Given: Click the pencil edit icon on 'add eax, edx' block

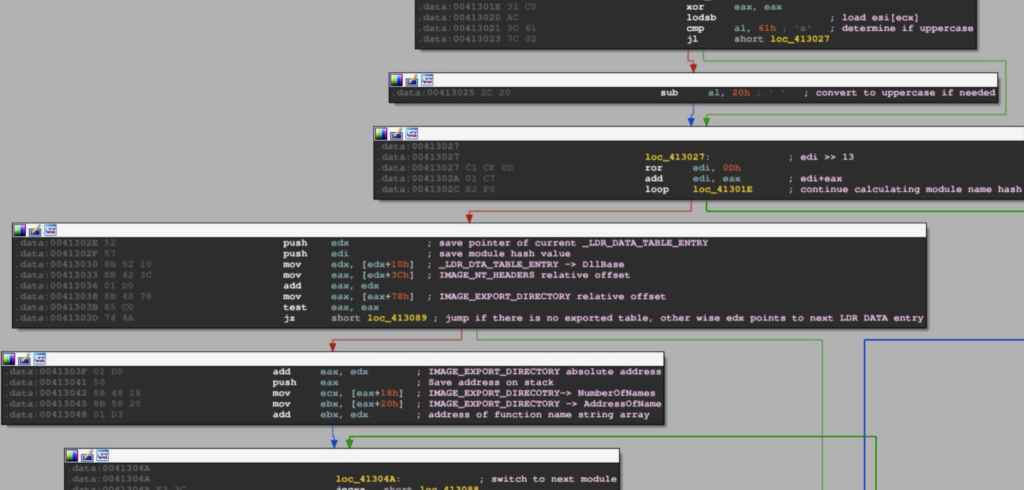Looking at the screenshot, I should point(23,358).
